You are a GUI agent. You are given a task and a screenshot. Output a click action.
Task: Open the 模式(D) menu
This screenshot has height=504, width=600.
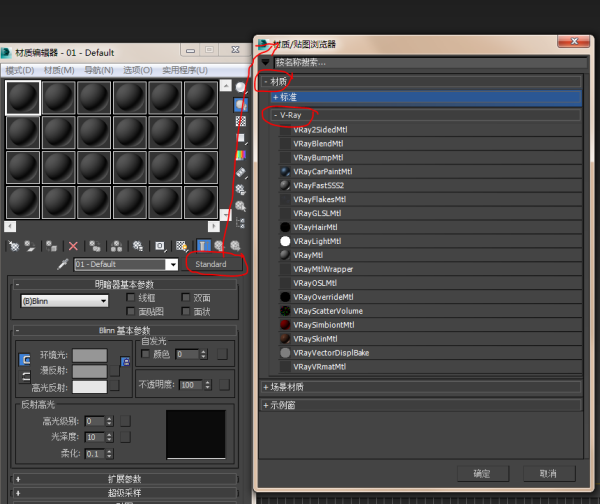coord(20,70)
